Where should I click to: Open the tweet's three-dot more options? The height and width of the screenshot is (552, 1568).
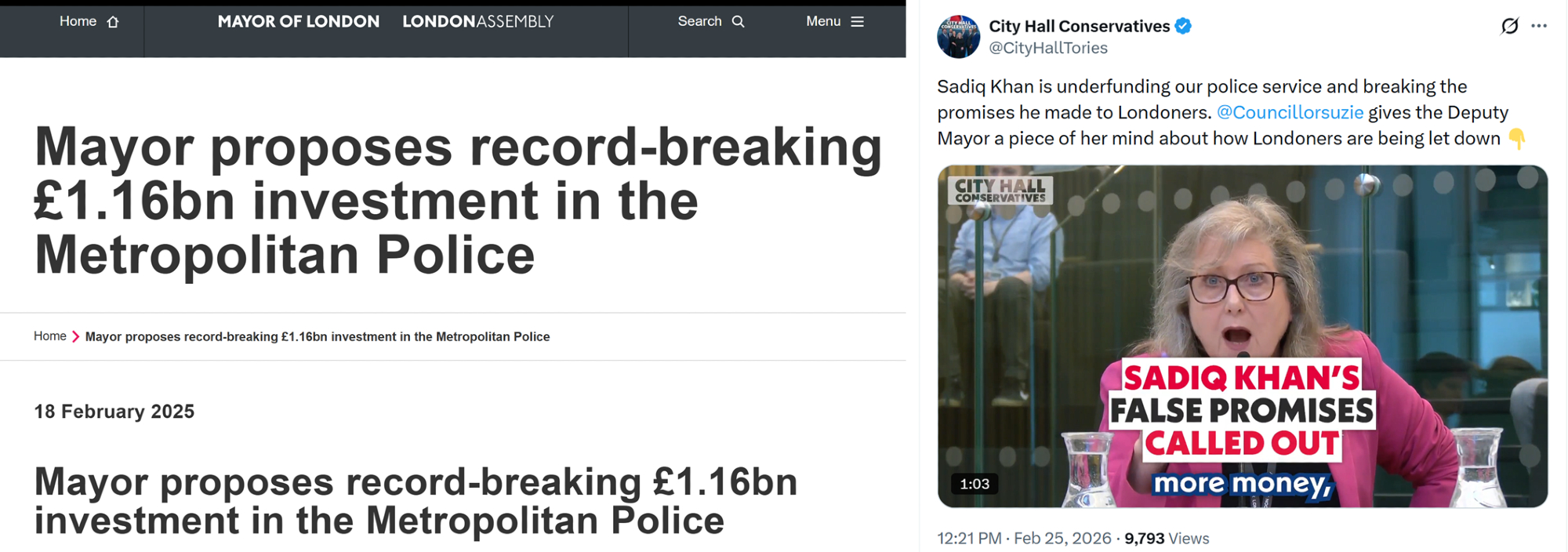pos(1539,26)
